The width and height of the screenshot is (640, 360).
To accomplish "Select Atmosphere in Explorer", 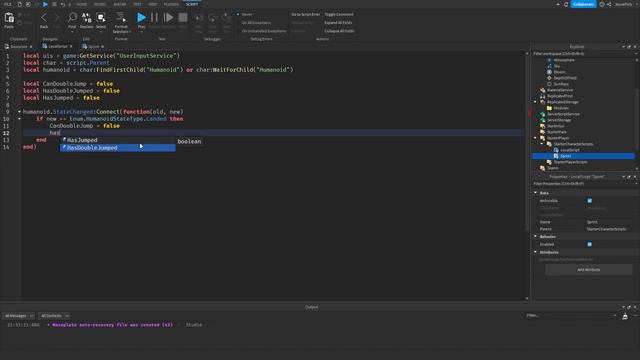I will click(564, 60).
